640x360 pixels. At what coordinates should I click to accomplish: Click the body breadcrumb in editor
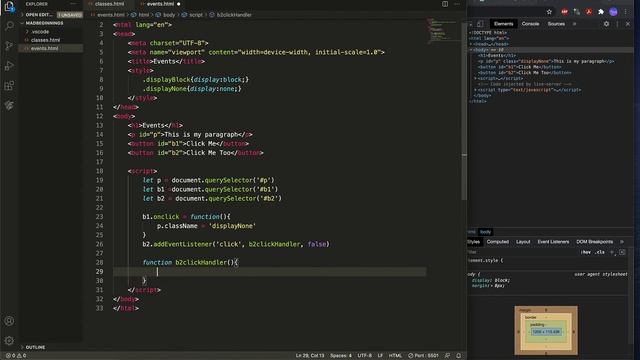[169, 15]
